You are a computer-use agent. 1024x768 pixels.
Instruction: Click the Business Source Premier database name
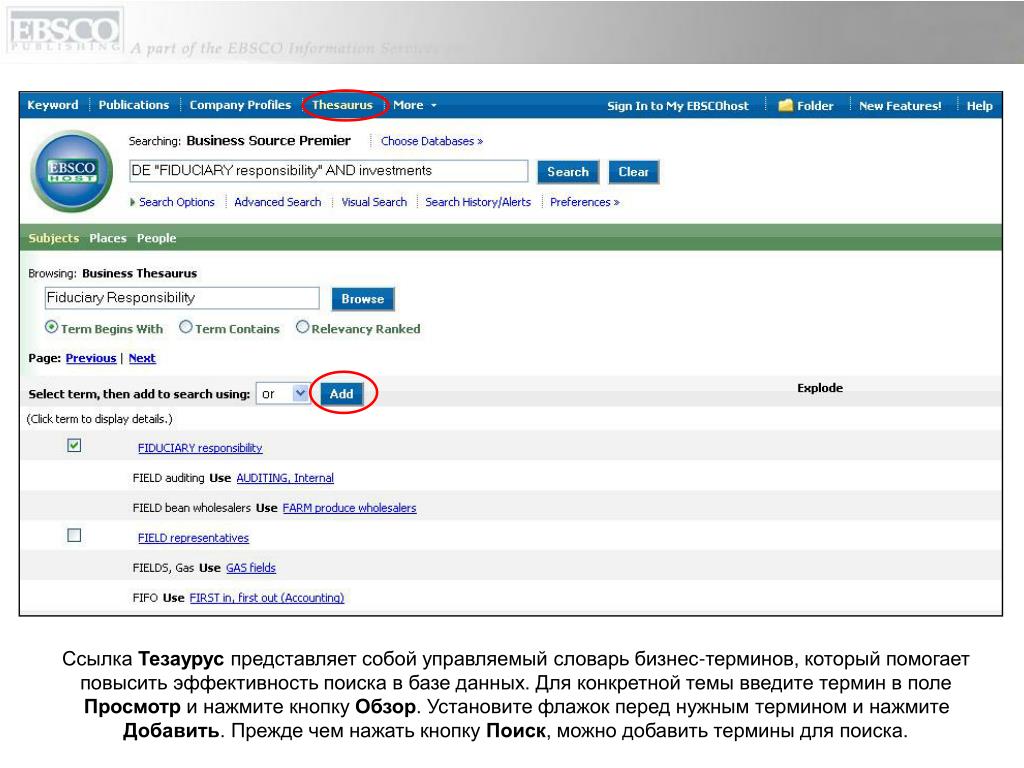268,141
